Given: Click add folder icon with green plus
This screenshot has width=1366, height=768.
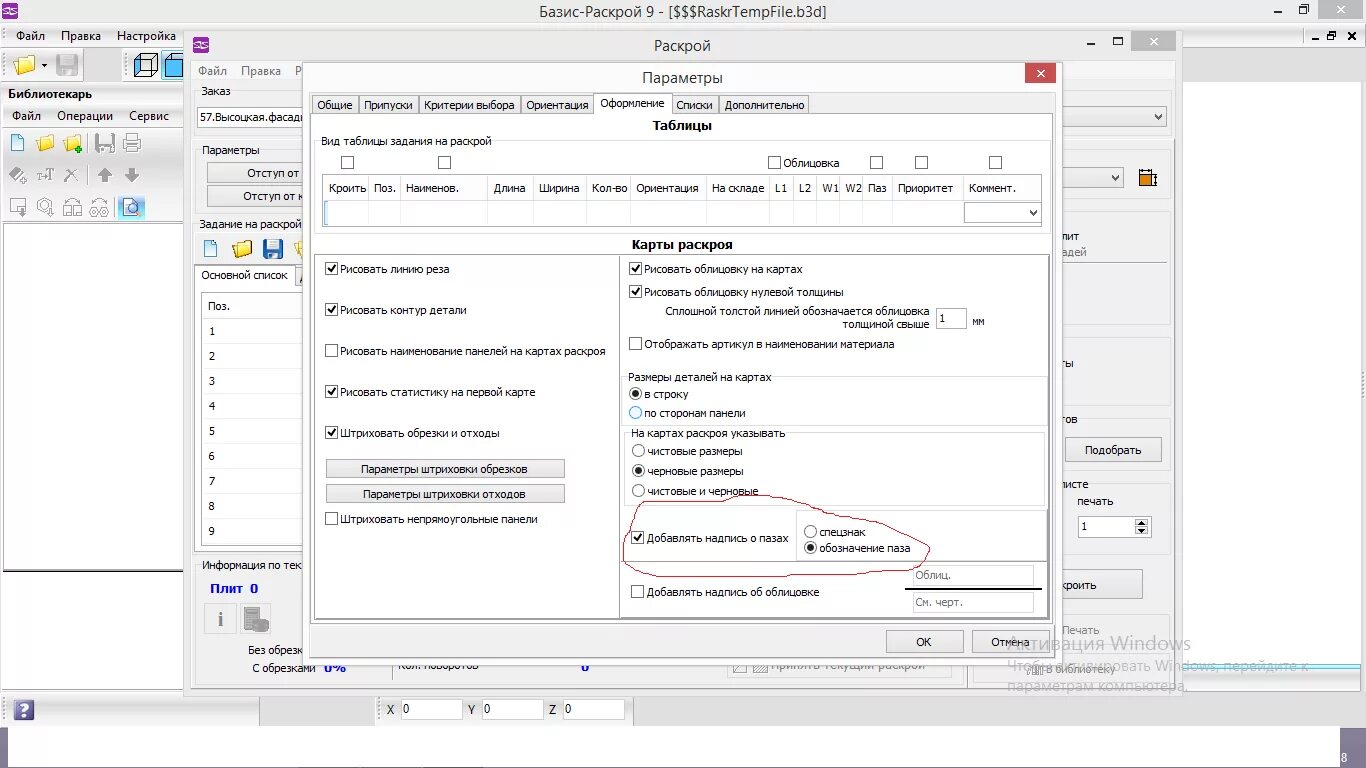Looking at the screenshot, I should point(72,143).
